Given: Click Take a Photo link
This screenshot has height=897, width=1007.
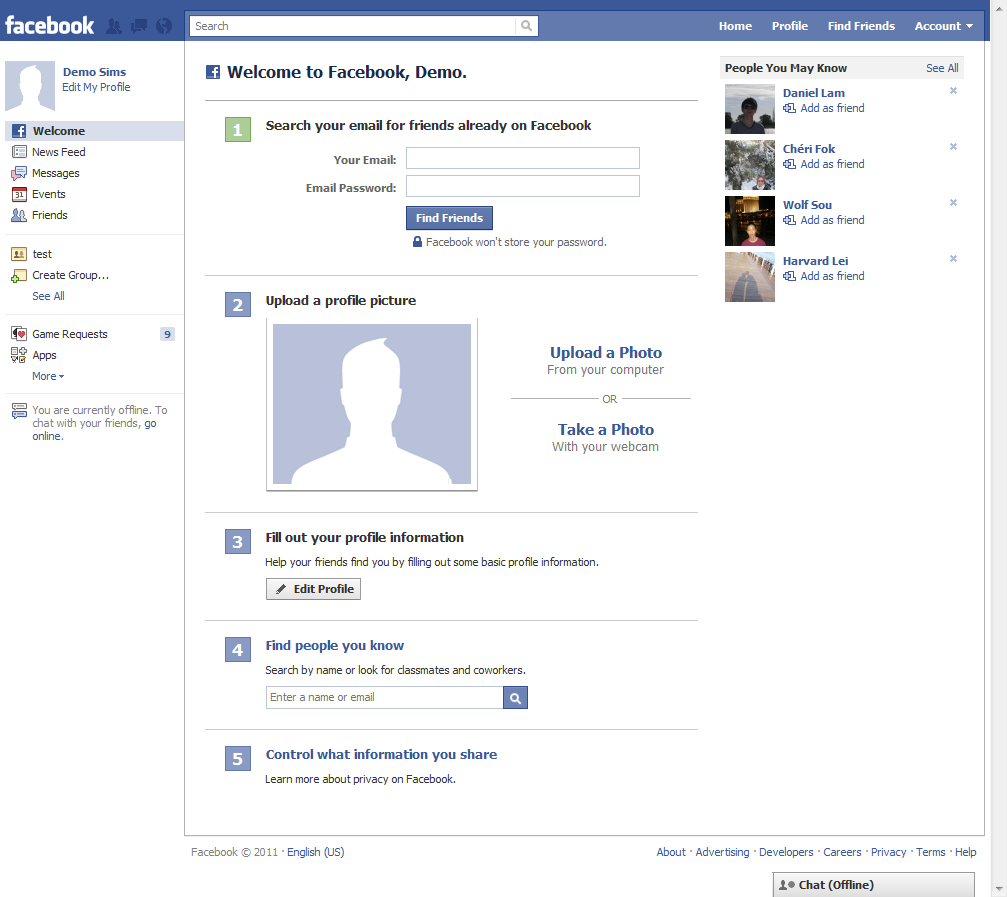Looking at the screenshot, I should pyautogui.click(x=606, y=430).
